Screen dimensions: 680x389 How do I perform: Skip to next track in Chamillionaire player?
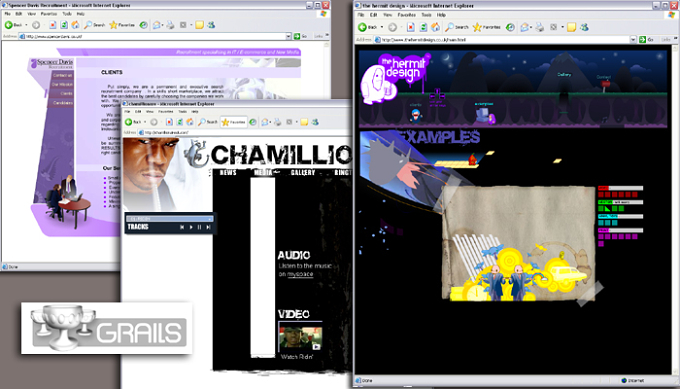coord(208,227)
